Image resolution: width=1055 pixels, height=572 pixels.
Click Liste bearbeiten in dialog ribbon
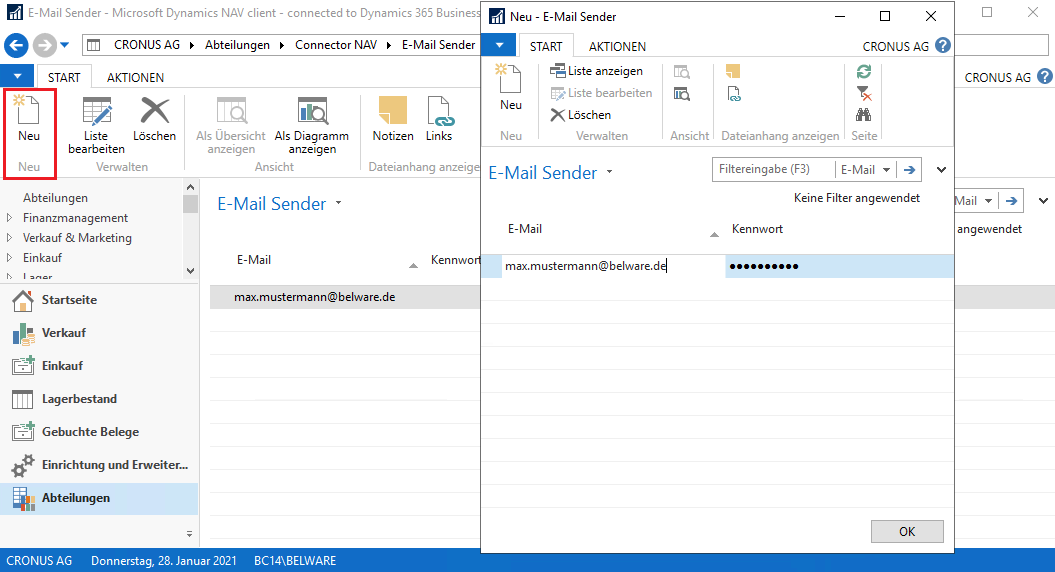[x=601, y=93]
